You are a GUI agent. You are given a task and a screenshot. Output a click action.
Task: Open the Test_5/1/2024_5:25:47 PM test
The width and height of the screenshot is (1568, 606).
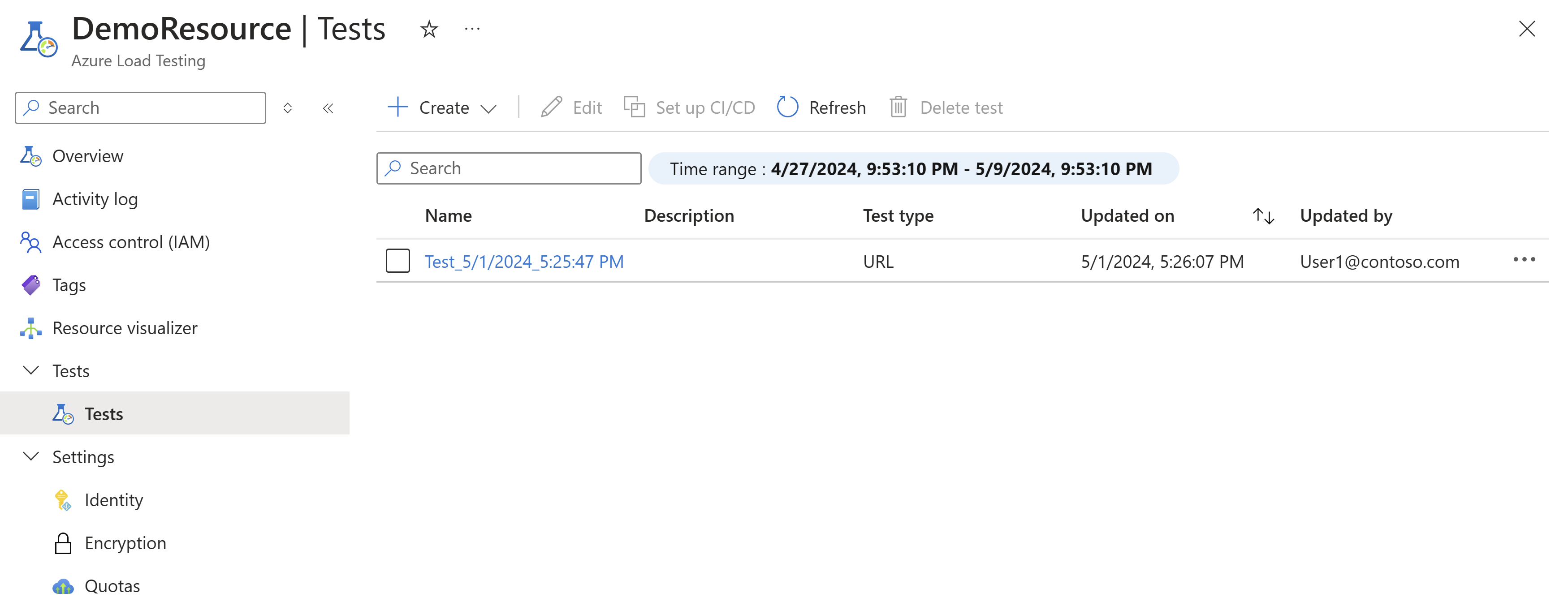(x=523, y=261)
